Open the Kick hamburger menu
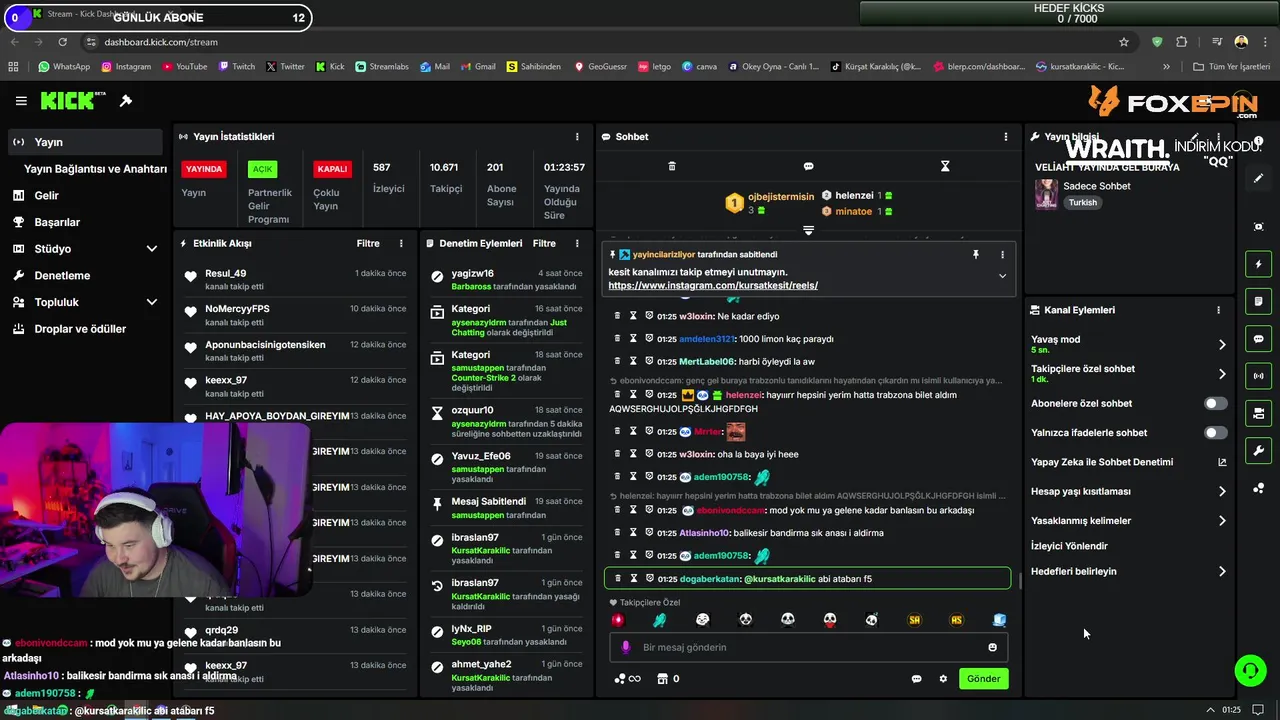1280x720 pixels. tap(21, 101)
